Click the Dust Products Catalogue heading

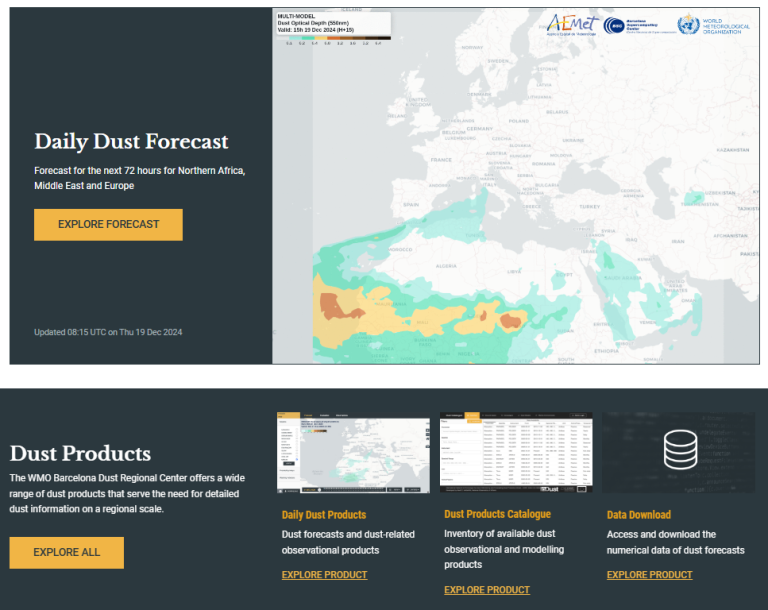[497, 514]
